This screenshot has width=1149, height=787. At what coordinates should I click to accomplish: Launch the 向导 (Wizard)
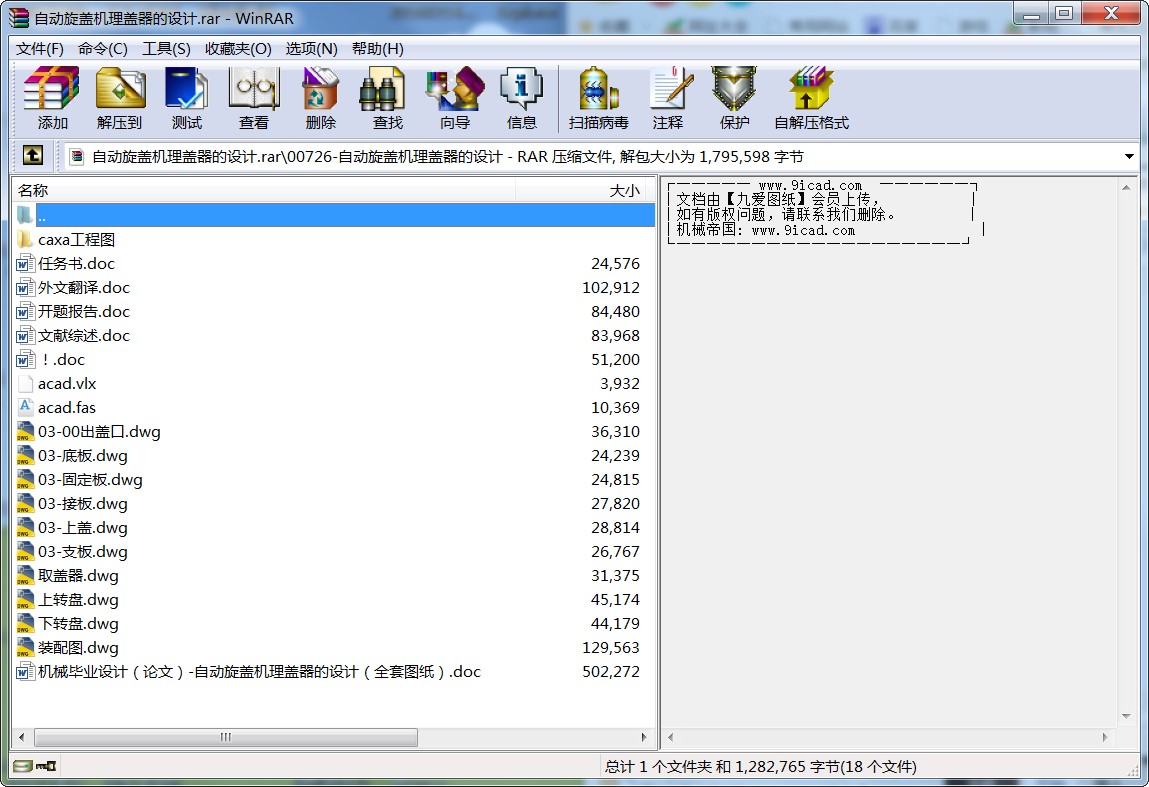click(453, 97)
